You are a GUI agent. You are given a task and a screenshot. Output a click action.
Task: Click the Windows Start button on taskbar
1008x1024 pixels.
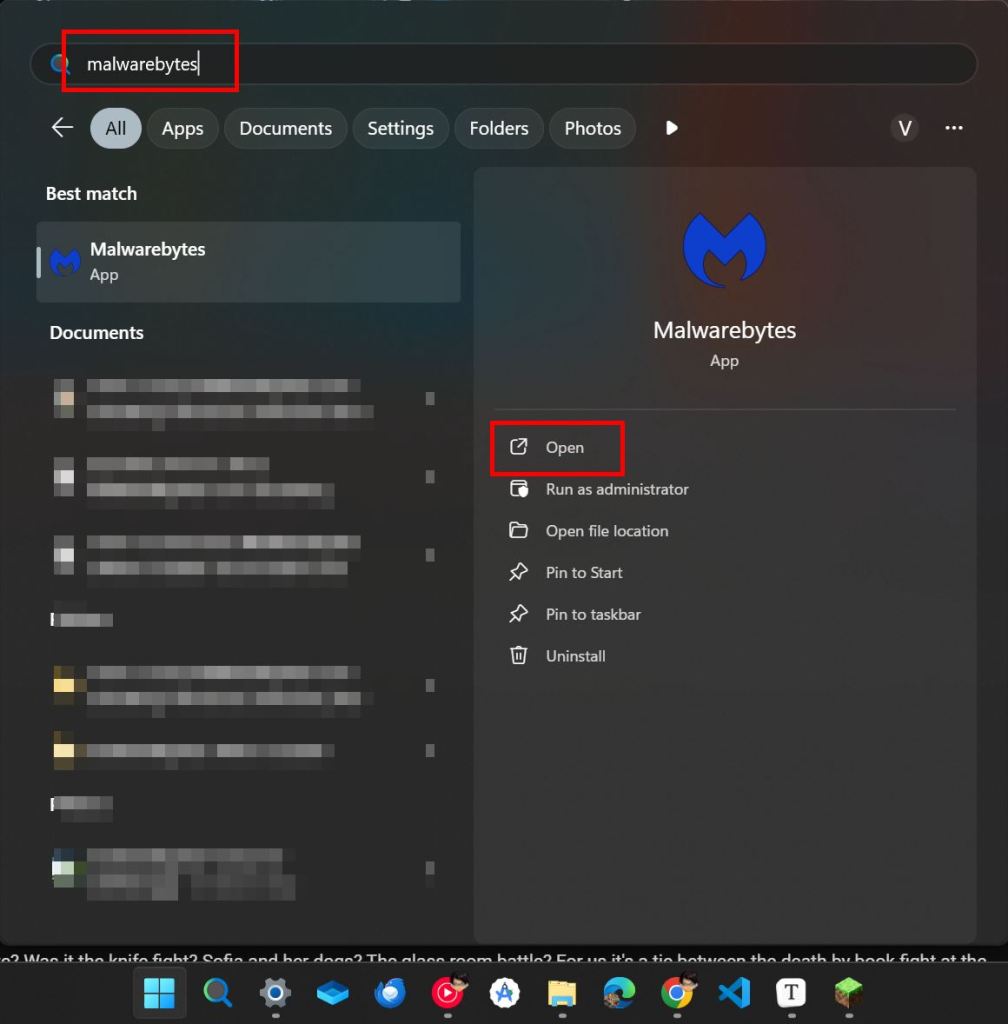click(x=159, y=993)
